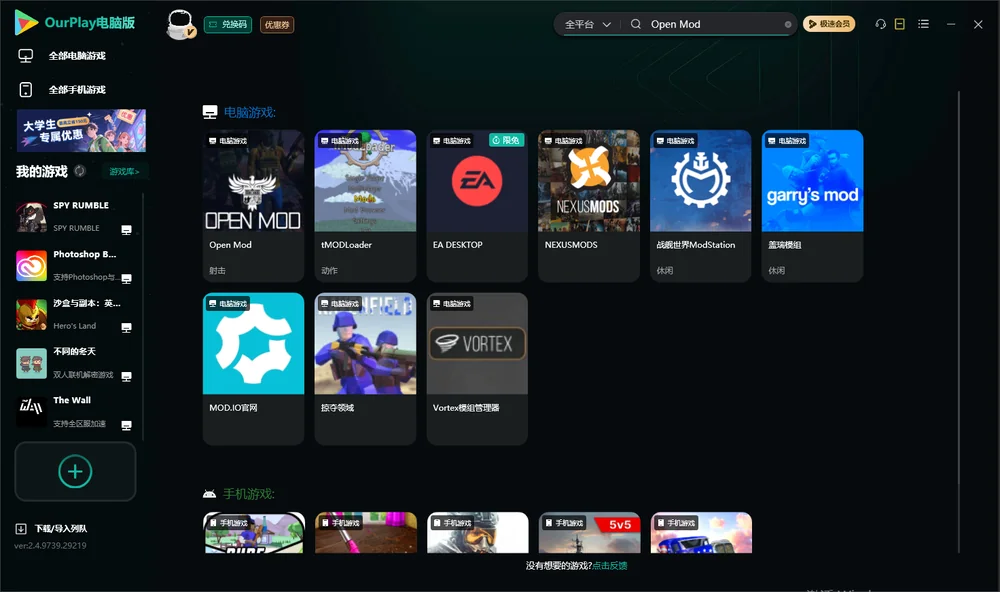Click the 优惠券 coupon button

[277, 24]
